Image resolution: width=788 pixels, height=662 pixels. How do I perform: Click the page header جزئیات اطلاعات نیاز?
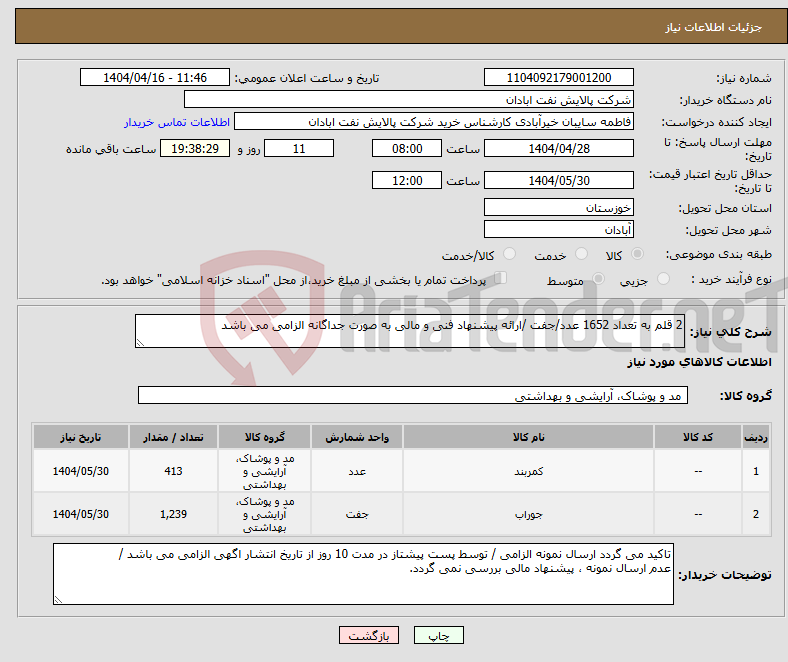click(713, 27)
